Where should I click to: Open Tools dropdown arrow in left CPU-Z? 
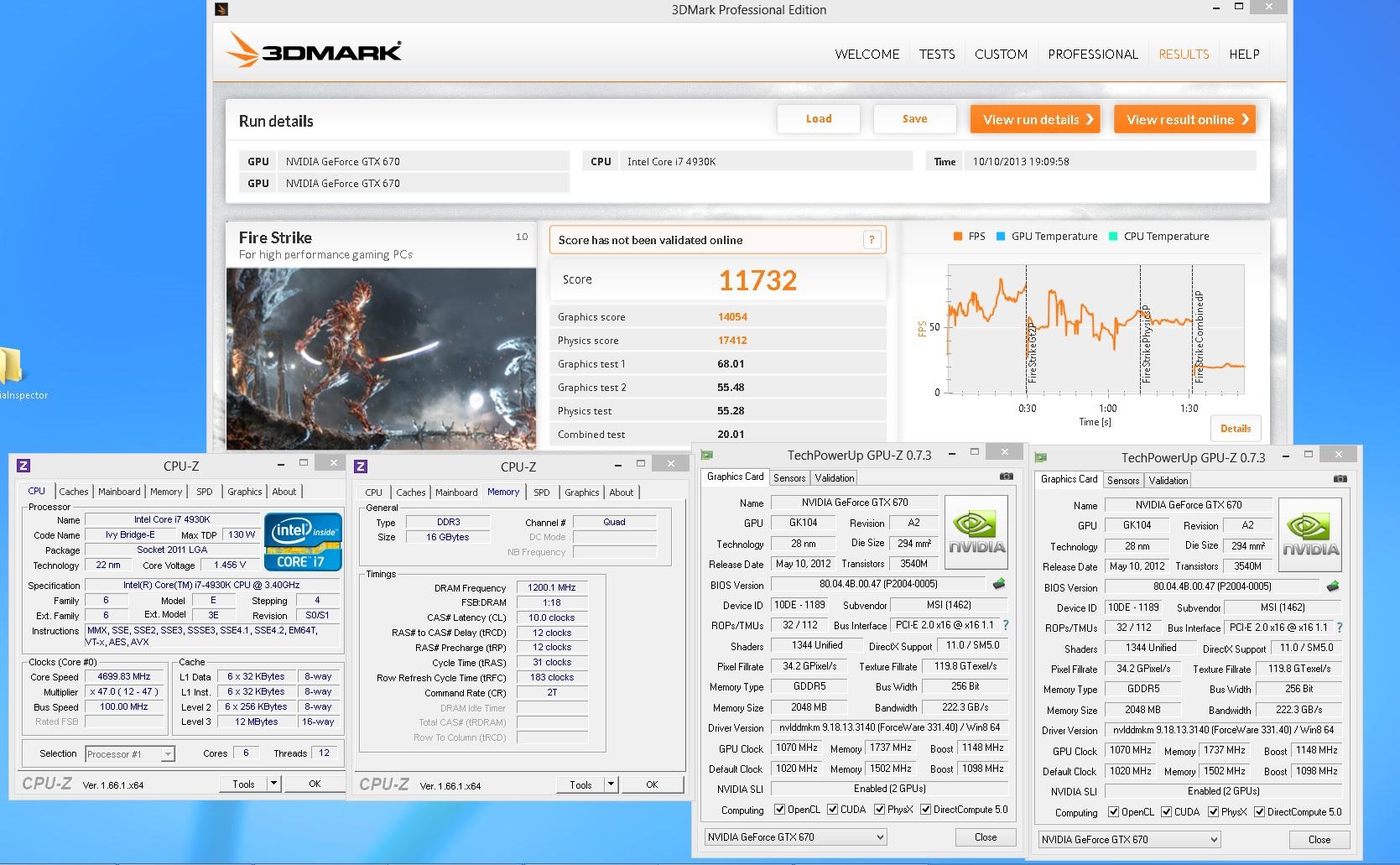tap(273, 784)
